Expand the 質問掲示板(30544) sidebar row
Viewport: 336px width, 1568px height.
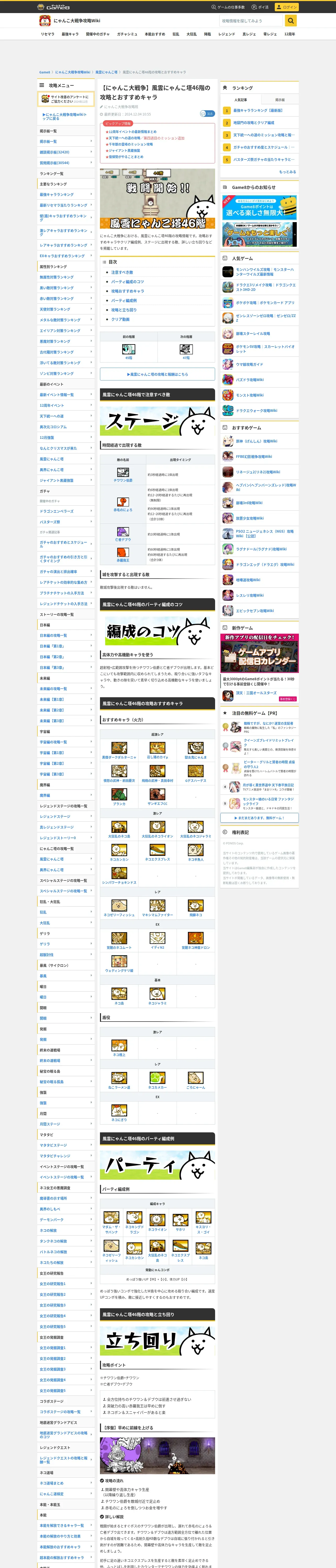point(66,163)
